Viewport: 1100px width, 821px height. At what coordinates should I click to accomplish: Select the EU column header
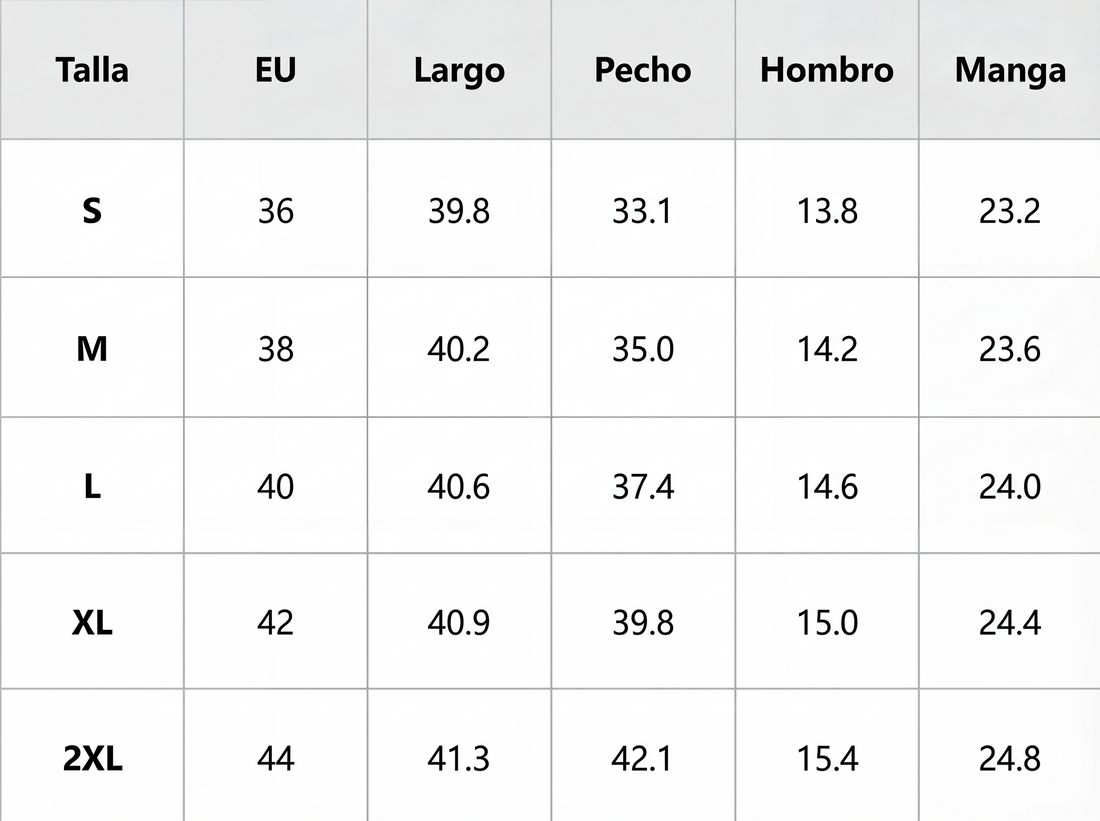[276, 70]
